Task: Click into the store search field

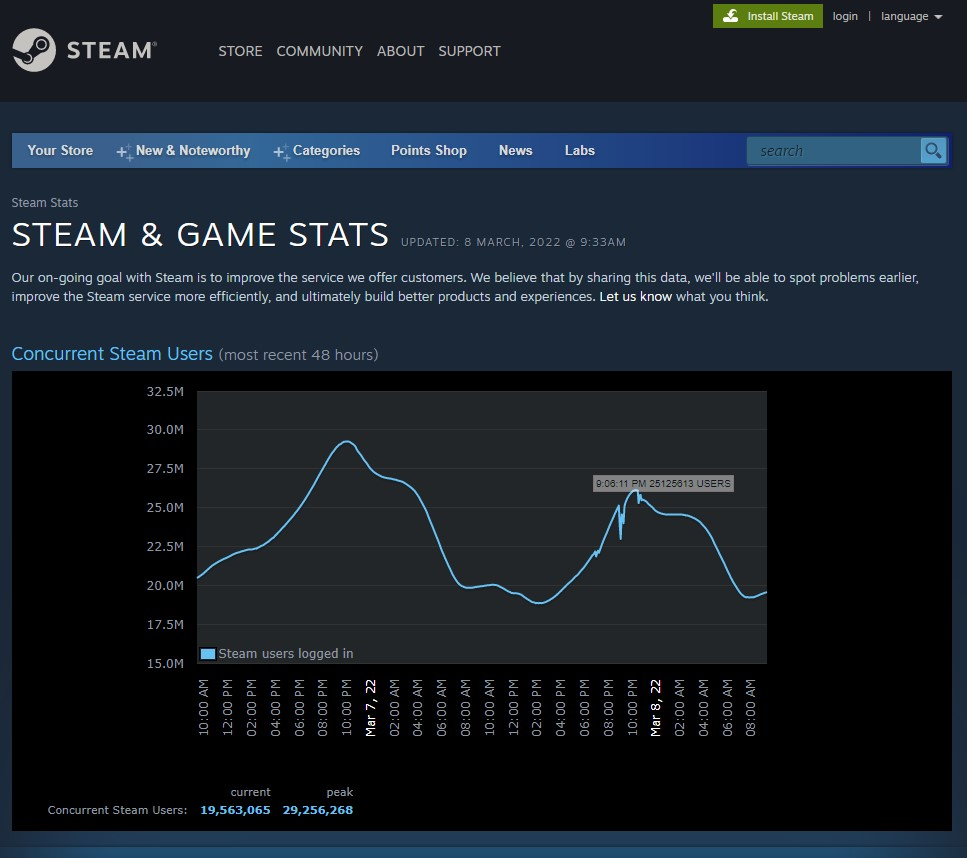Action: point(833,151)
